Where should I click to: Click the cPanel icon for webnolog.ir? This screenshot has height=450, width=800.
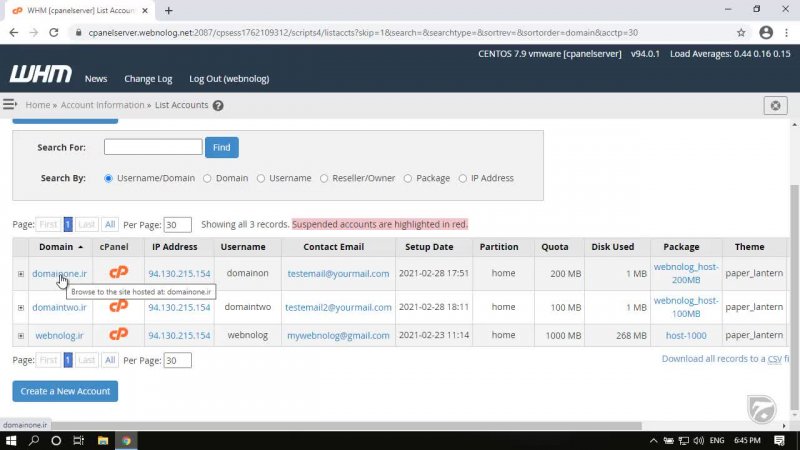click(118, 335)
